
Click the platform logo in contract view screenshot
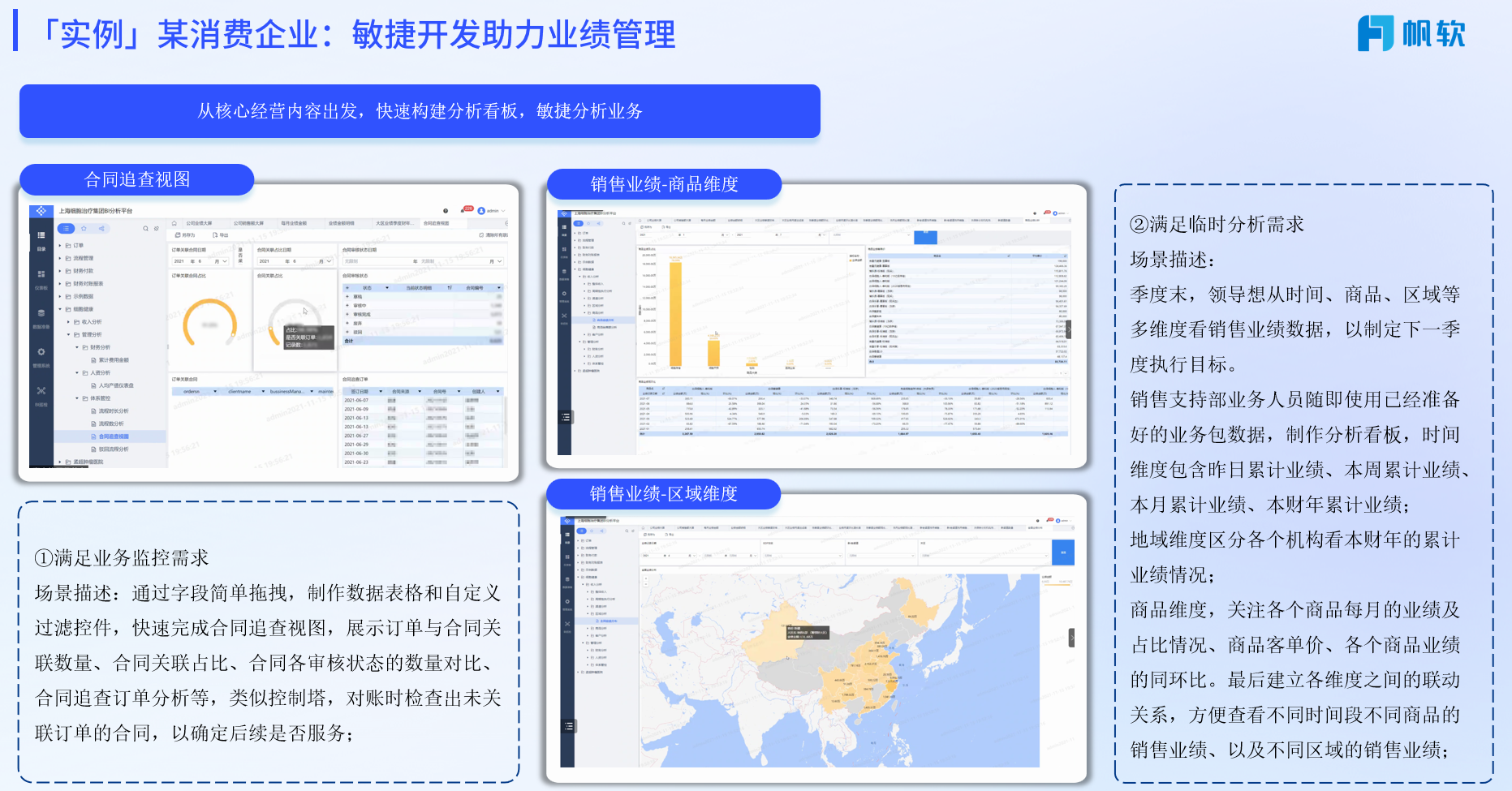(41, 211)
